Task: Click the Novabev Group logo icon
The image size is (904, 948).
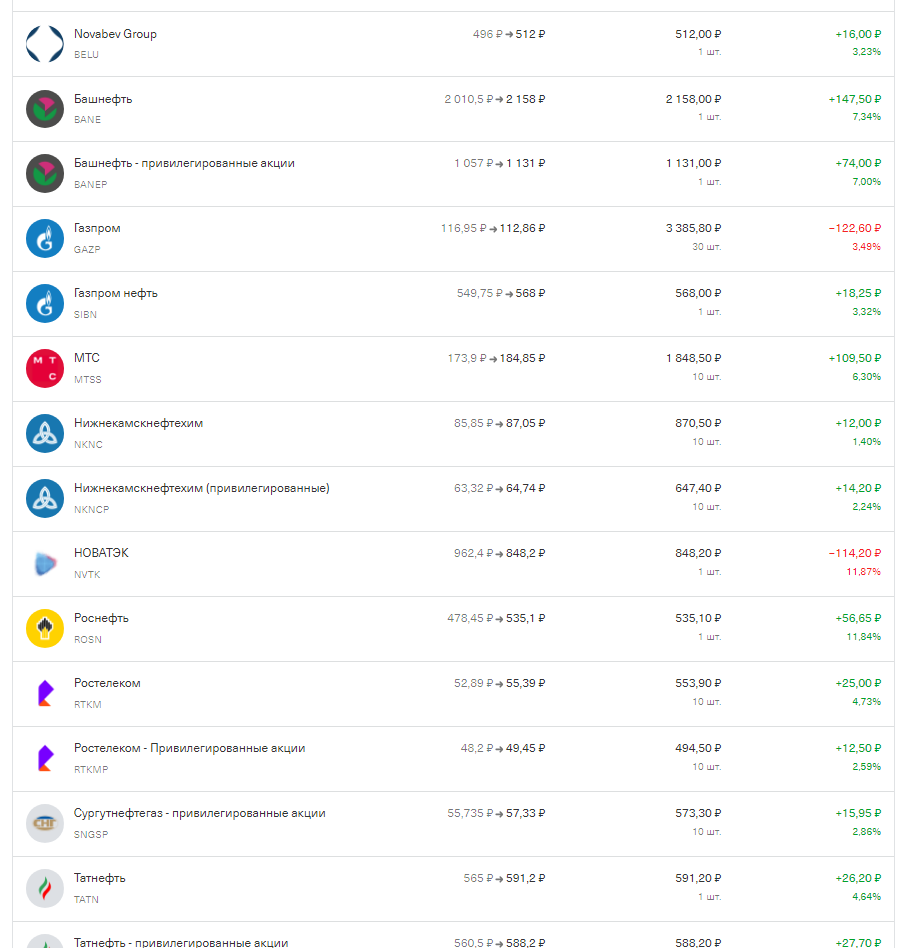Action: (x=45, y=44)
